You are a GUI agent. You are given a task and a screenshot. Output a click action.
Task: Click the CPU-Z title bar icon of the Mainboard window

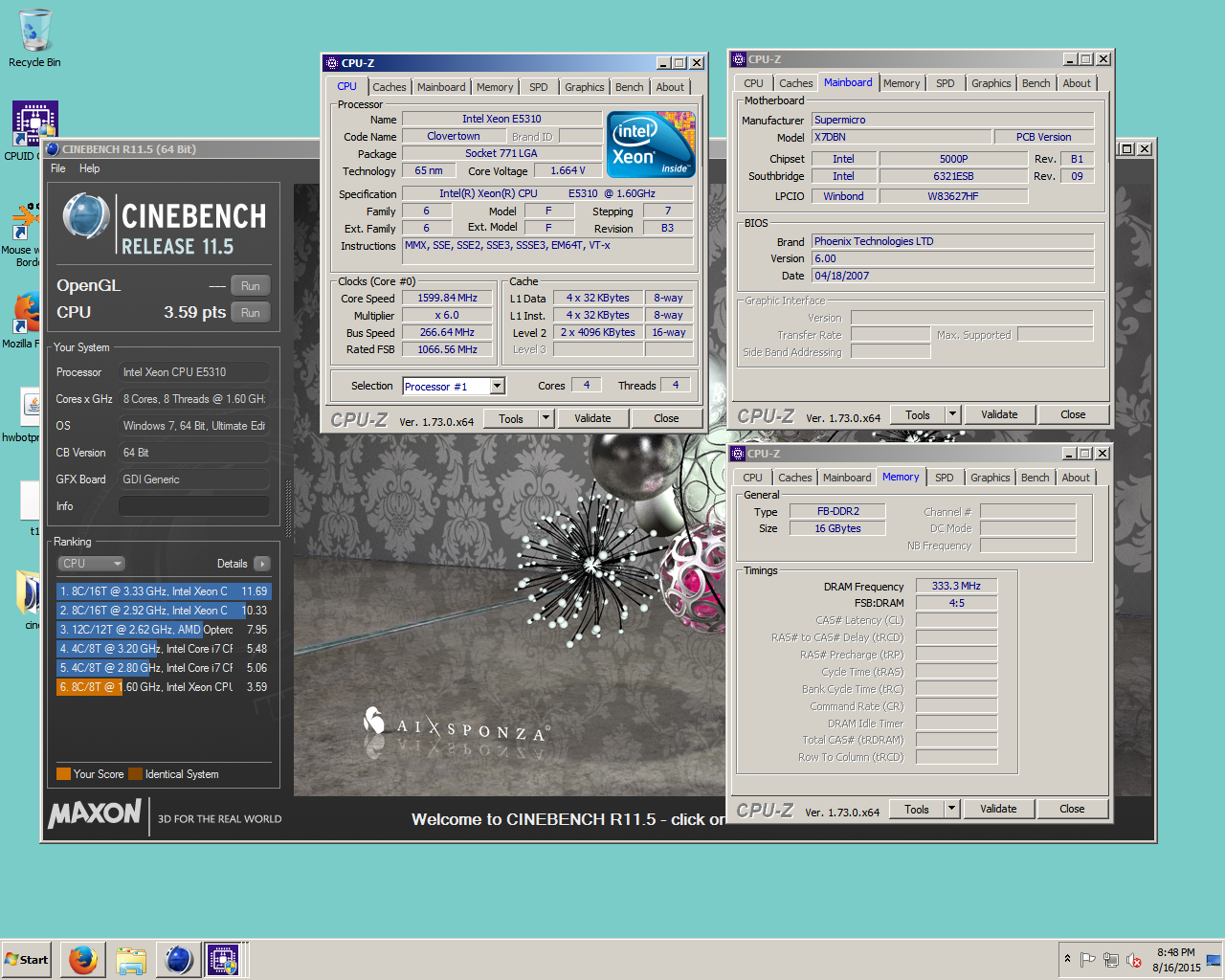click(x=738, y=59)
